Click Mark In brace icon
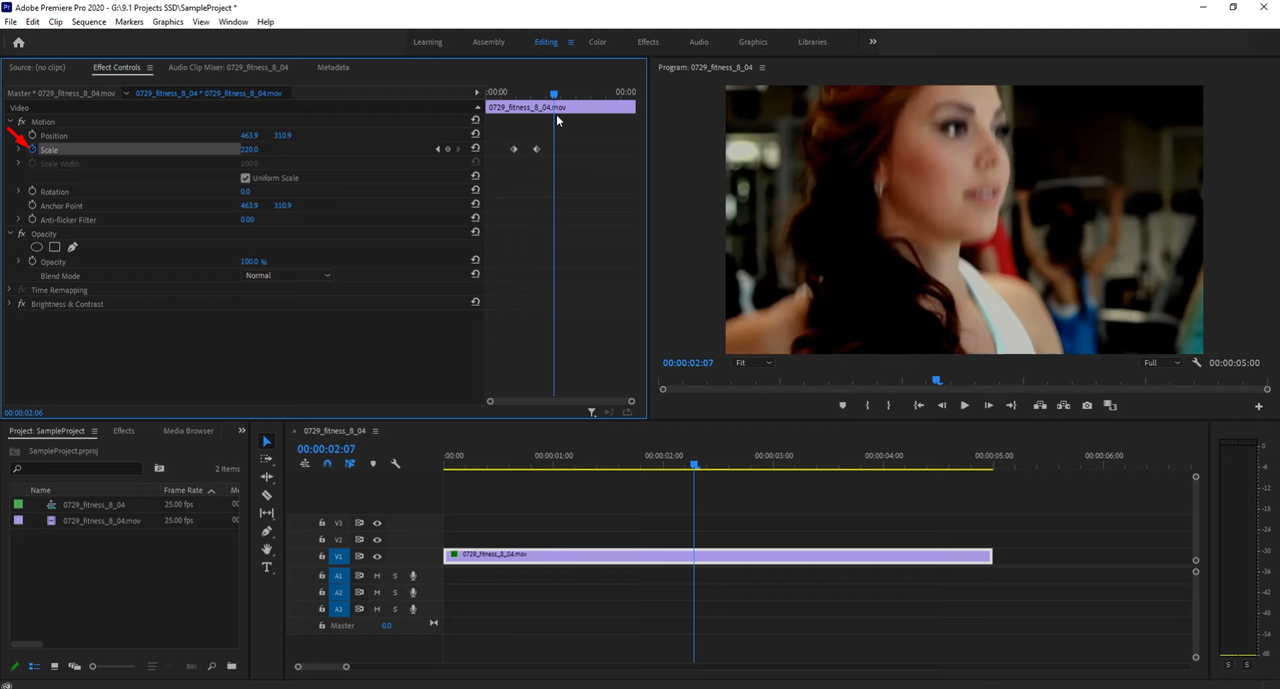Viewport: 1280px width, 689px height. point(866,405)
